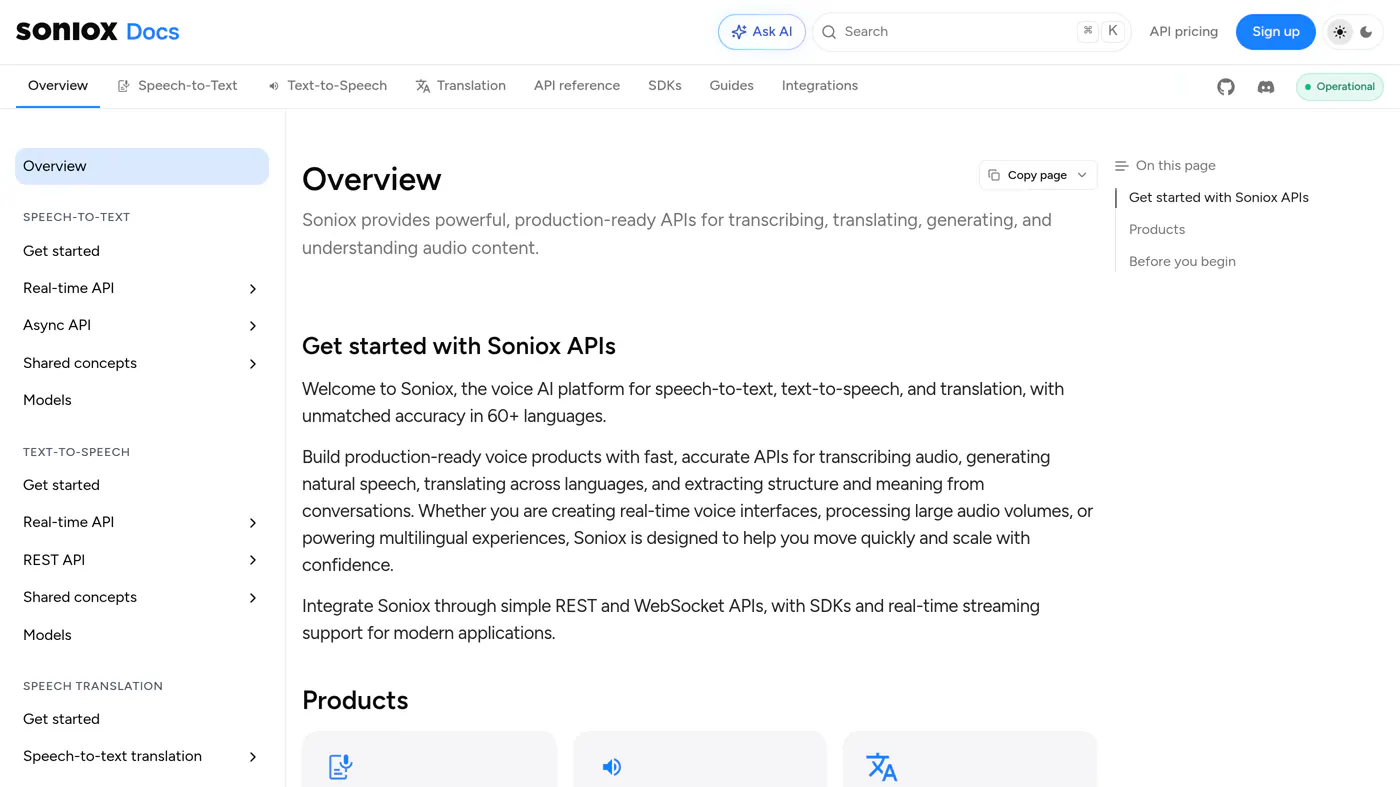
Task: Select the Overview tab in the top navigation
Action: [x=58, y=86]
